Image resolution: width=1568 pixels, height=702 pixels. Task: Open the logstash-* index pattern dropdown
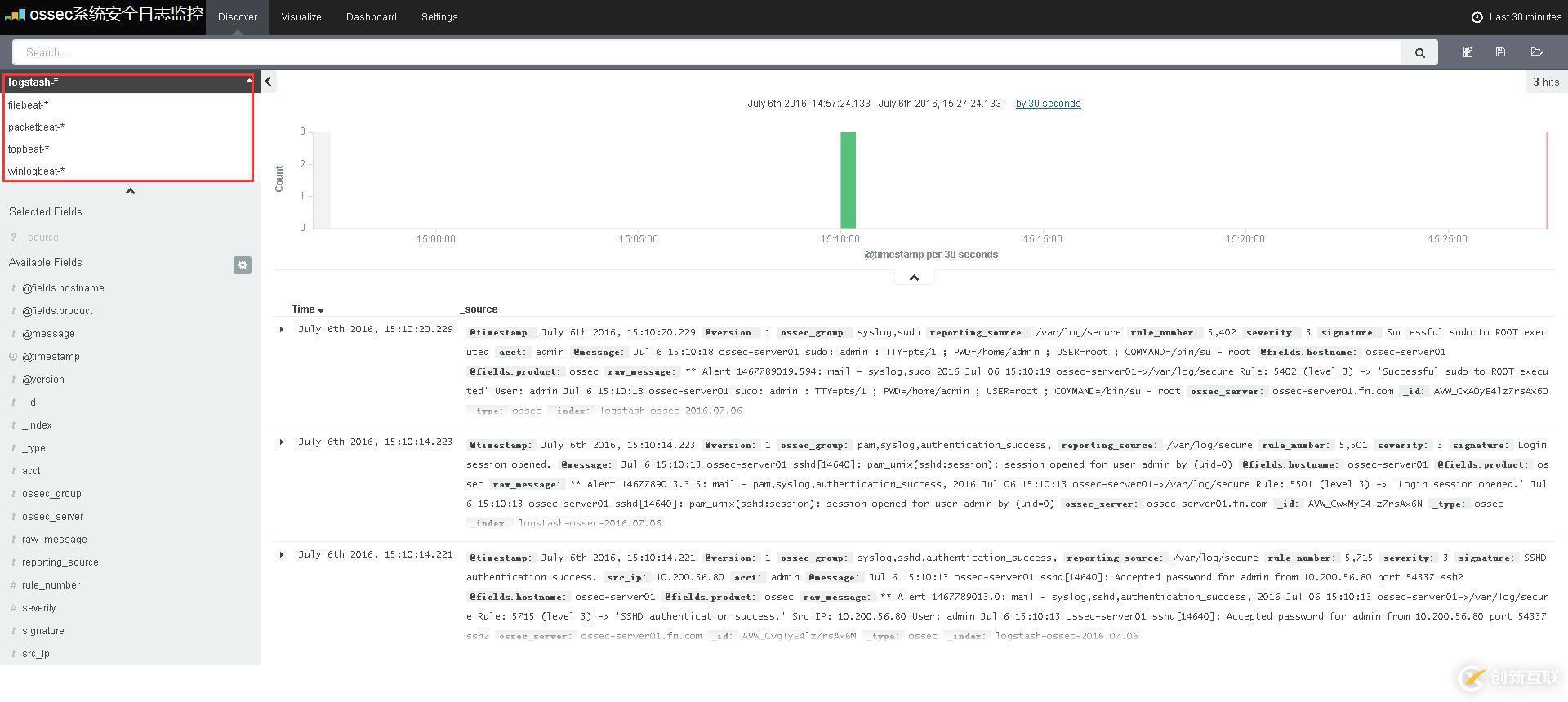(129, 82)
